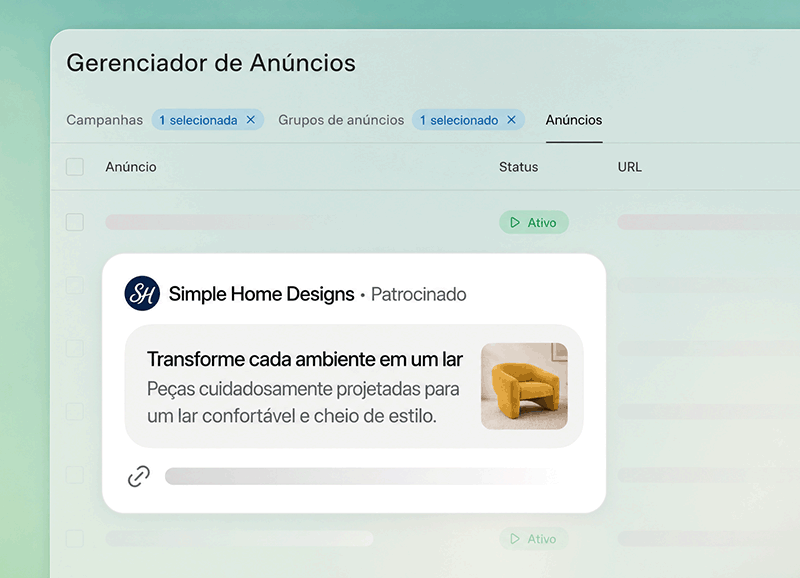Click the Simple Home Designs logo
The width and height of the screenshot is (800, 578).
click(x=142, y=293)
